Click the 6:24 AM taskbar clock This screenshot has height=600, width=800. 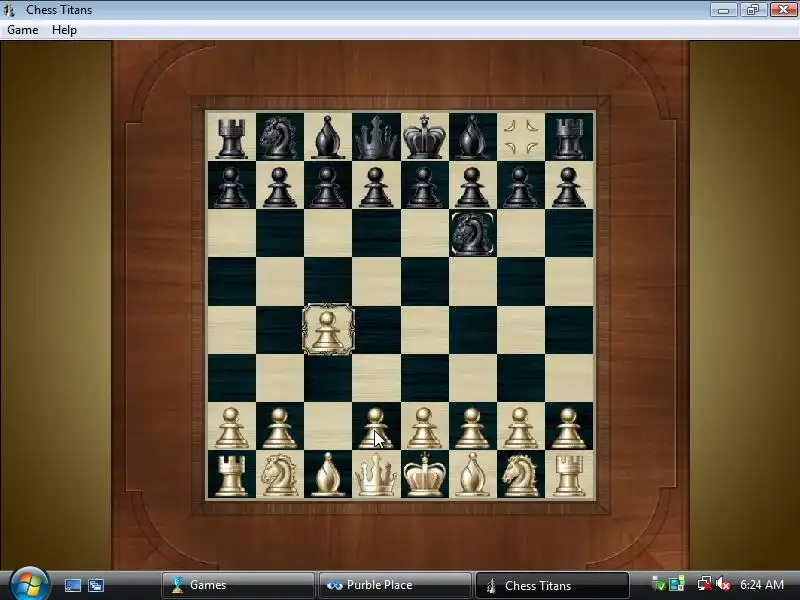(762, 585)
